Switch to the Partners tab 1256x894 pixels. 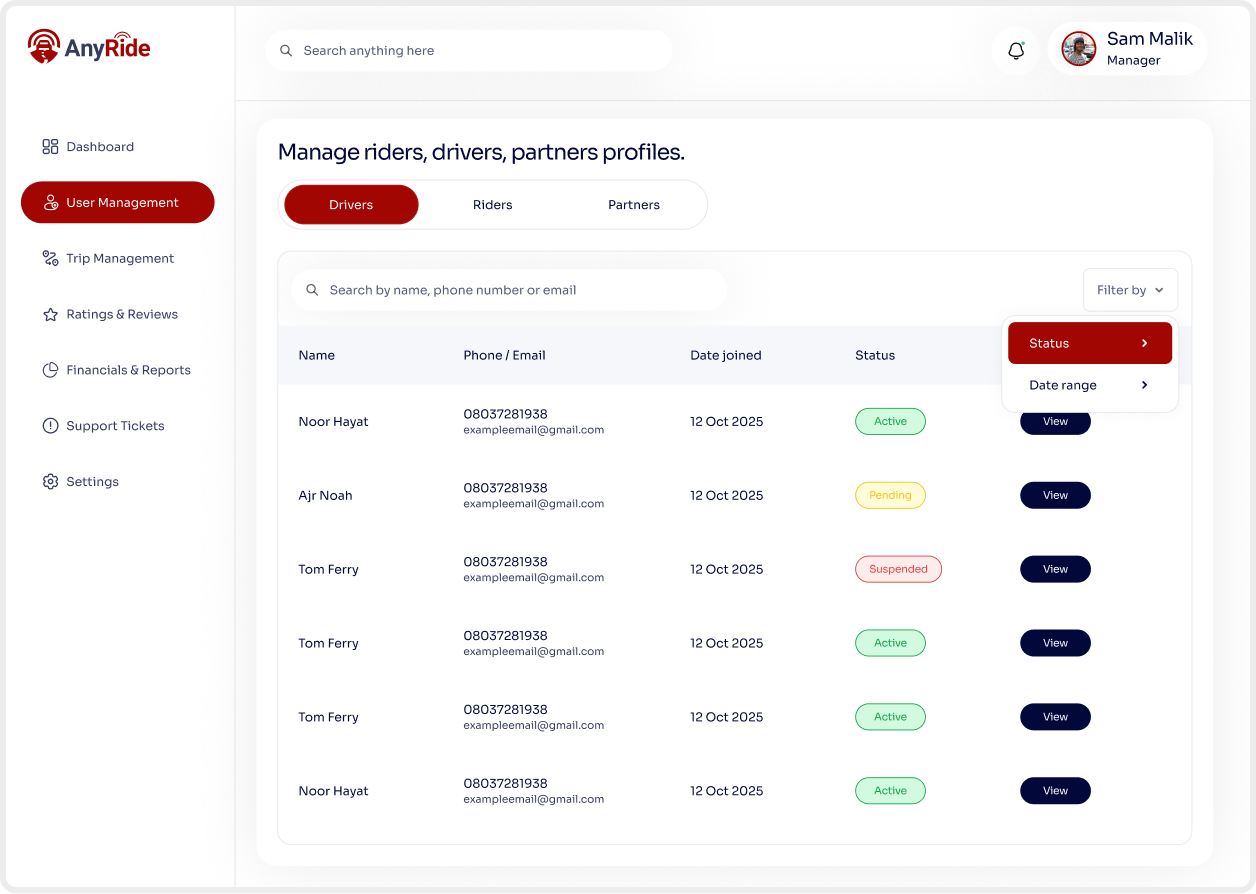[x=634, y=205]
